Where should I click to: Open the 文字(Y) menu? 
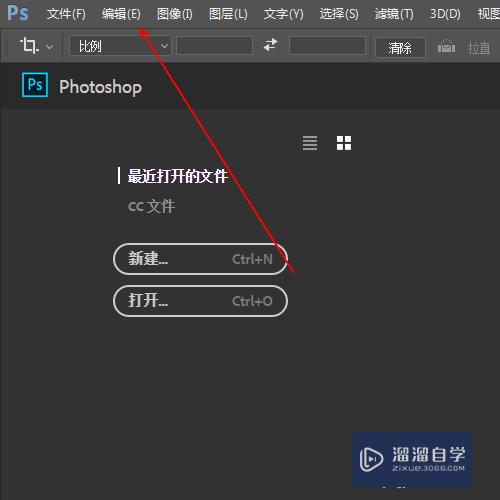point(284,14)
